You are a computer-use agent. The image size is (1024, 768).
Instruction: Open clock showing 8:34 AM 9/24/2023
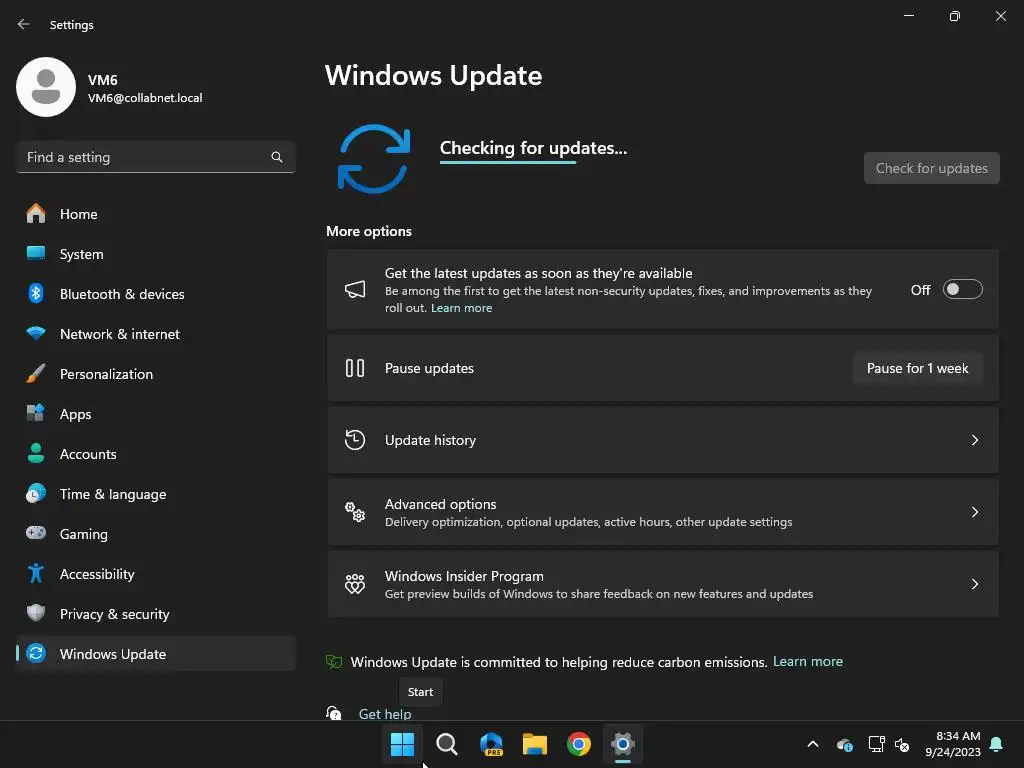(x=953, y=744)
